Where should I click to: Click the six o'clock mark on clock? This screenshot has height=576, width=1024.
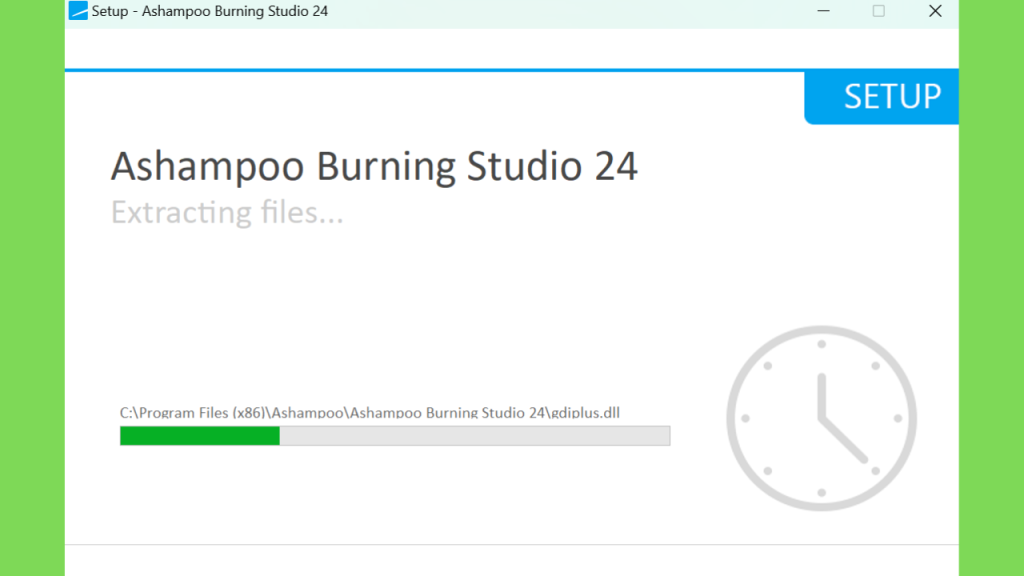click(821, 492)
